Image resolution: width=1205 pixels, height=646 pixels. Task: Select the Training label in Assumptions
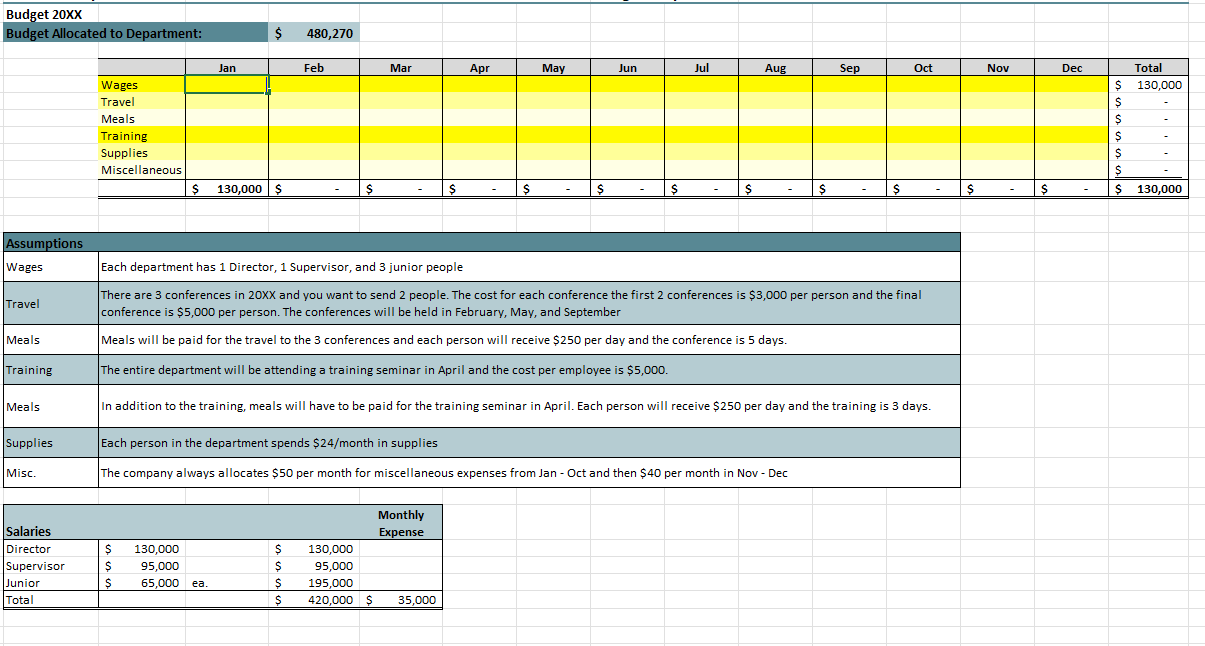point(51,370)
